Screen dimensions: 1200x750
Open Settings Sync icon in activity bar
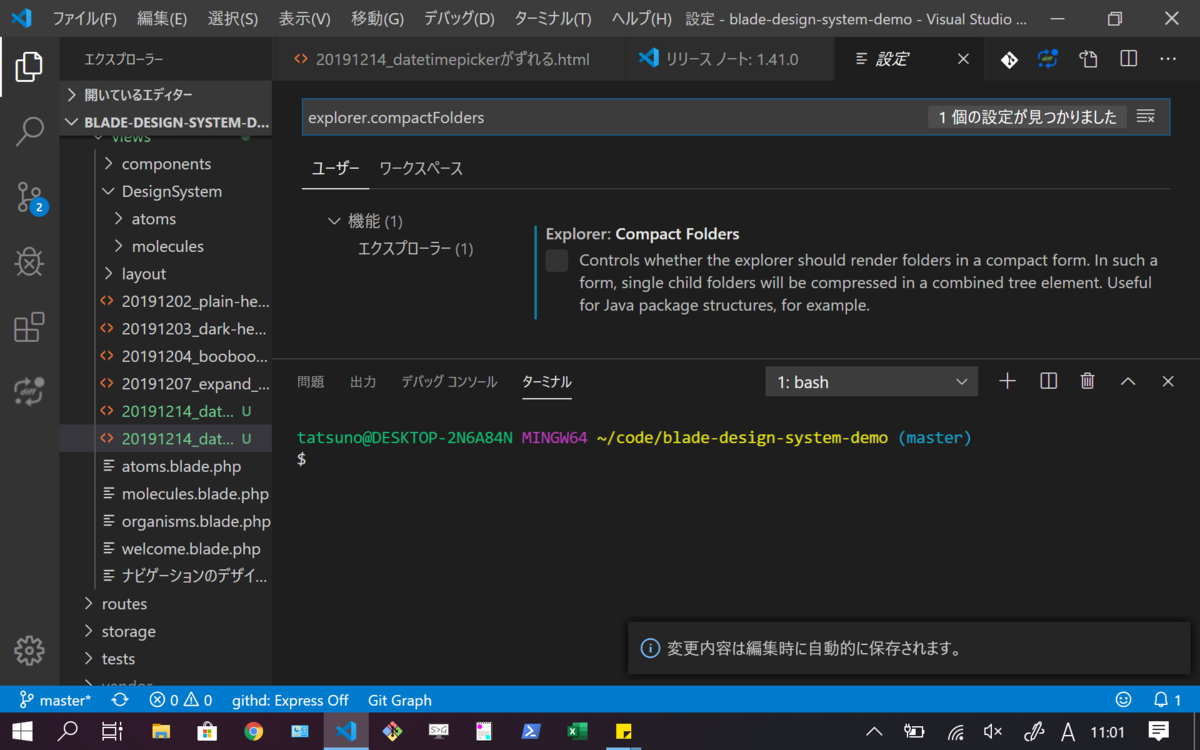29,391
